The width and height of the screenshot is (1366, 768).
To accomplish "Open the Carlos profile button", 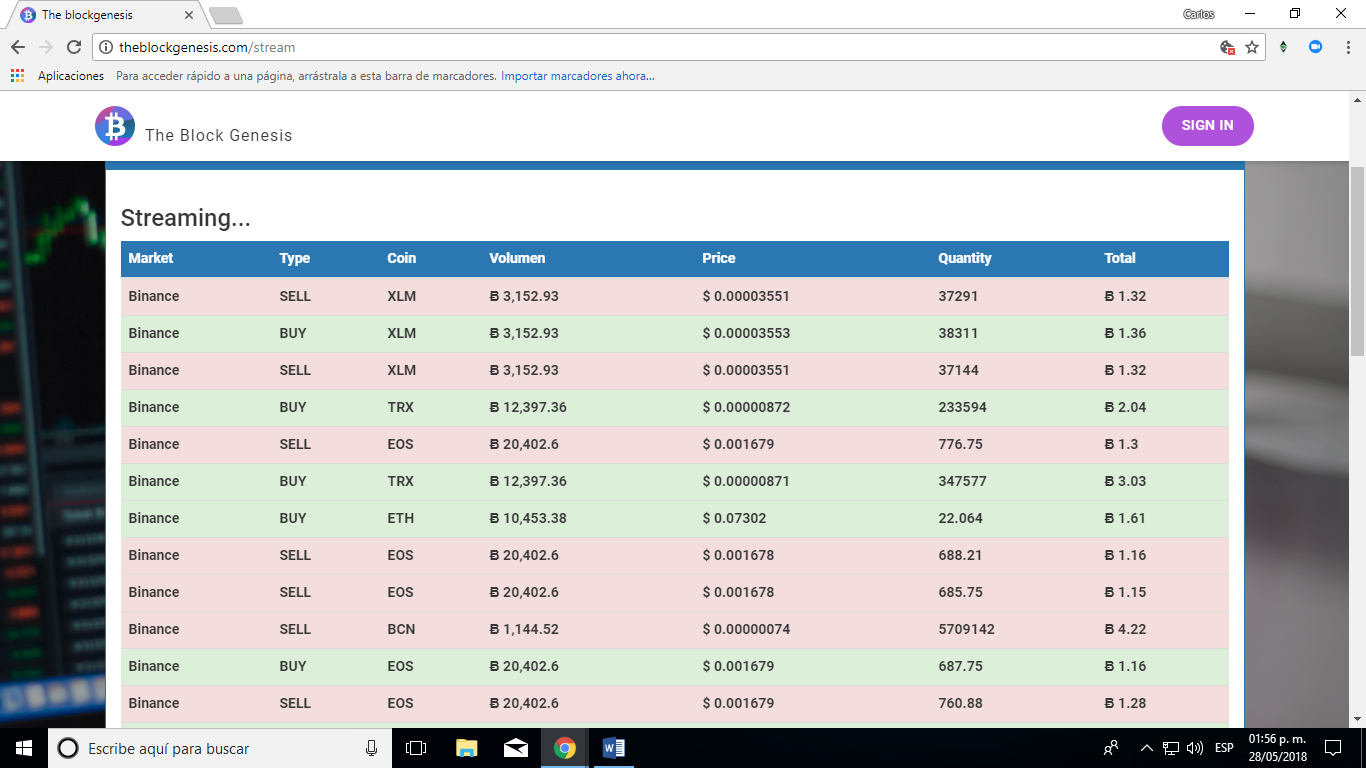I will [x=1199, y=14].
